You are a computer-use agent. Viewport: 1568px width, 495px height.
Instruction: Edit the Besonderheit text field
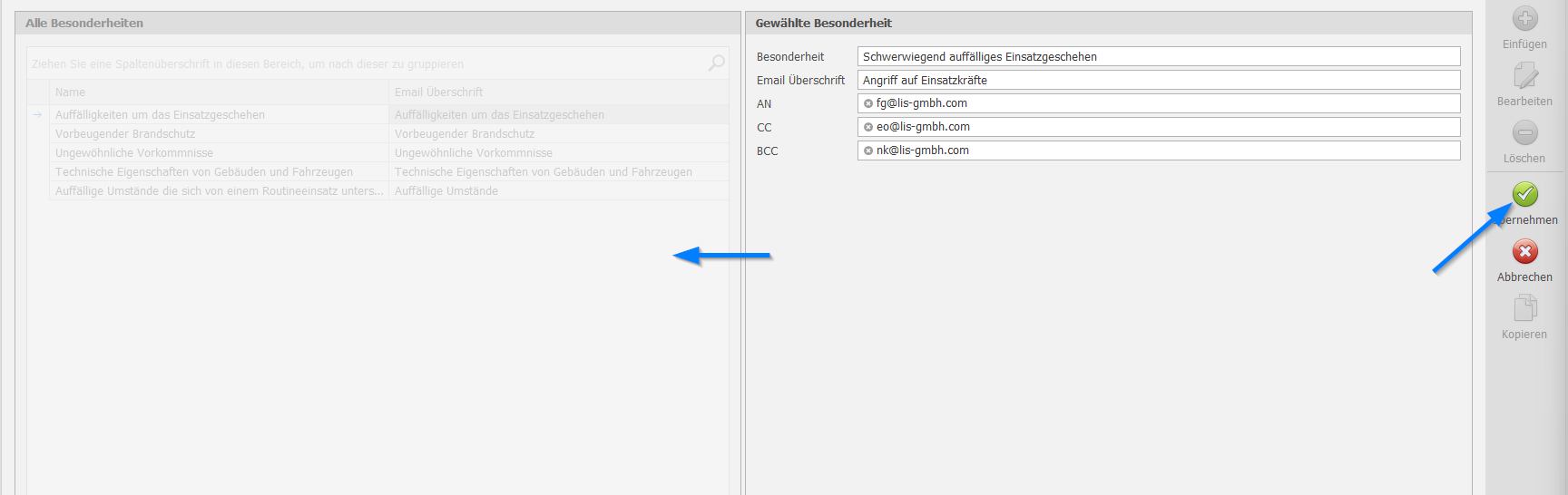tap(1158, 56)
